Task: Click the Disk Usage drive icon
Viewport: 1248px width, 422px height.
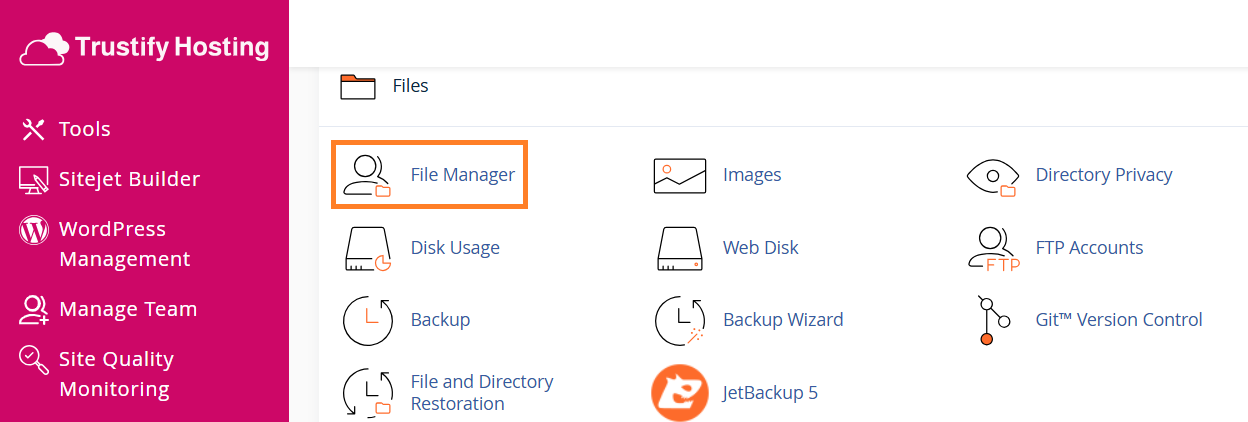Action: 367,249
